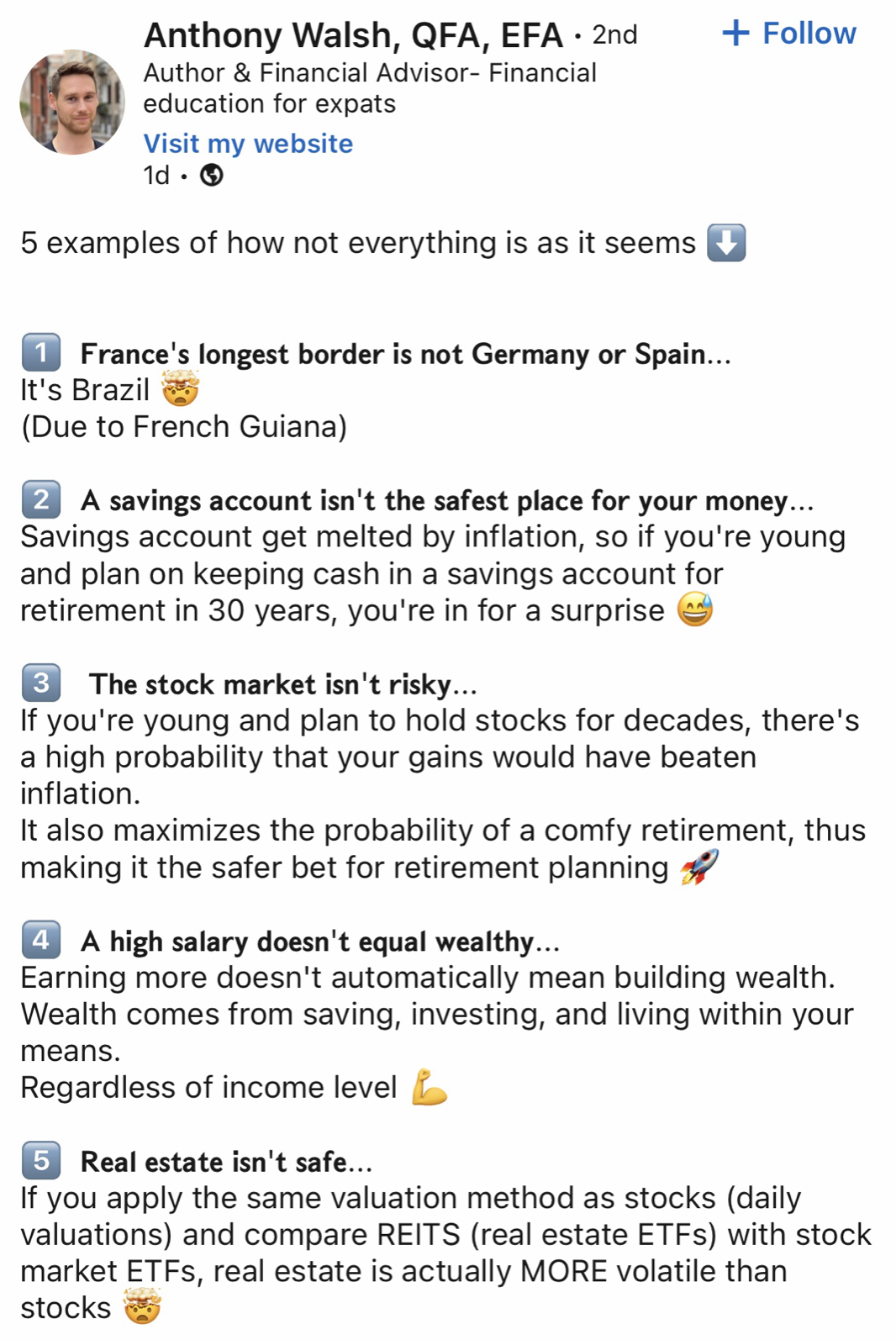Click Anthony Walsh's profile photo
This screenshot has height=1340, width=896.
click(72, 102)
